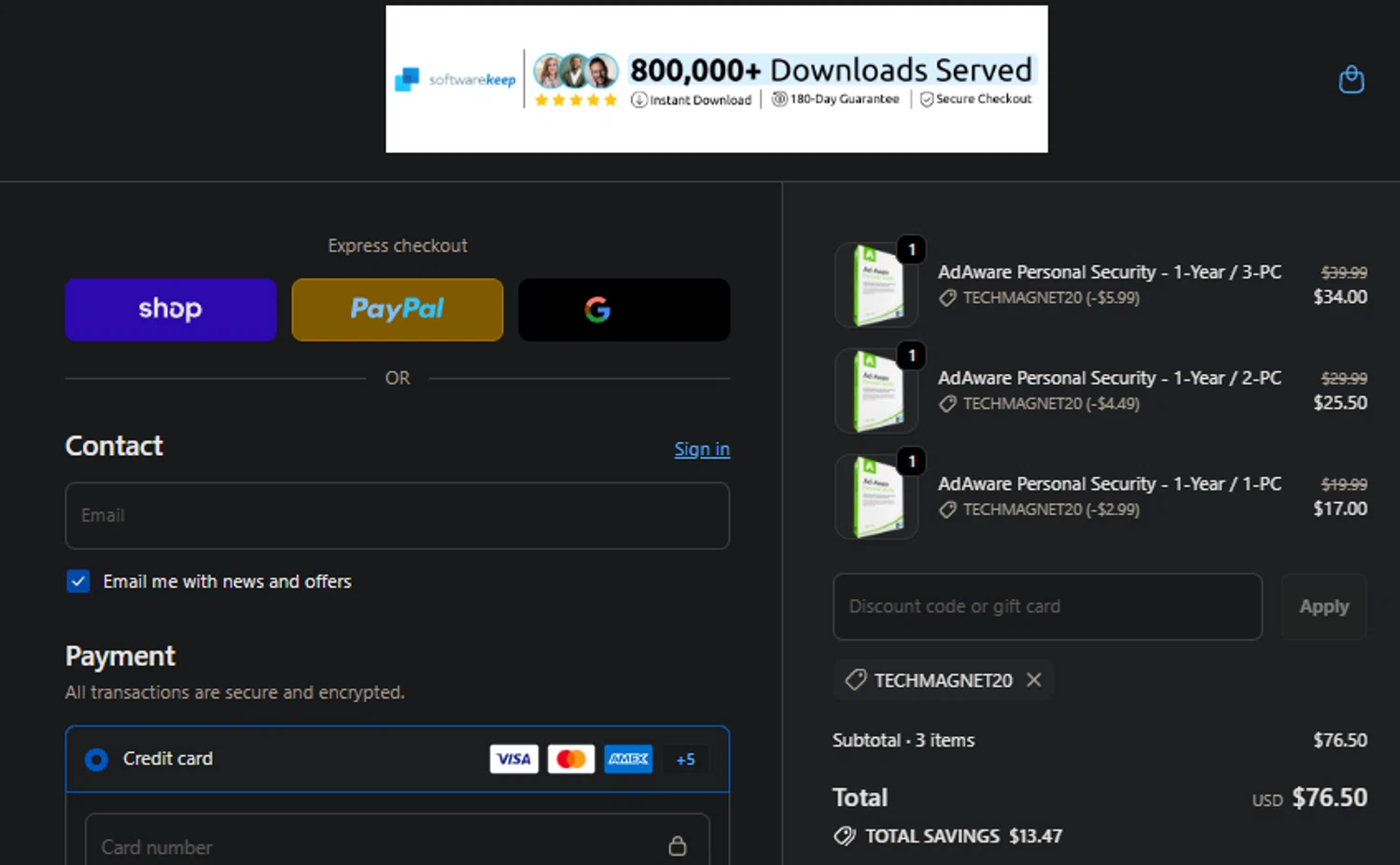Remove the TECHMAGNET20 discount code

(1034, 680)
